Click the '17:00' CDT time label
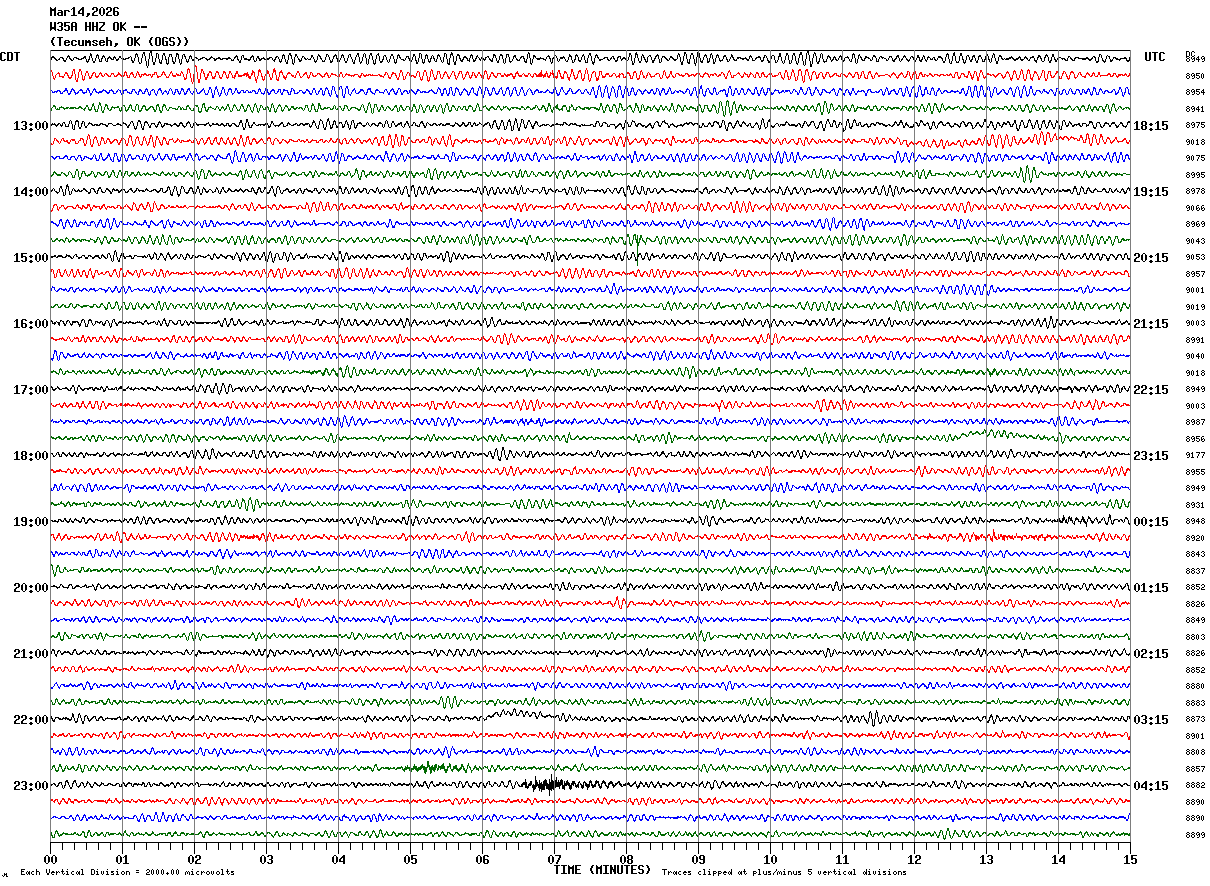Image resolution: width=1210 pixels, height=886 pixels. coord(30,390)
